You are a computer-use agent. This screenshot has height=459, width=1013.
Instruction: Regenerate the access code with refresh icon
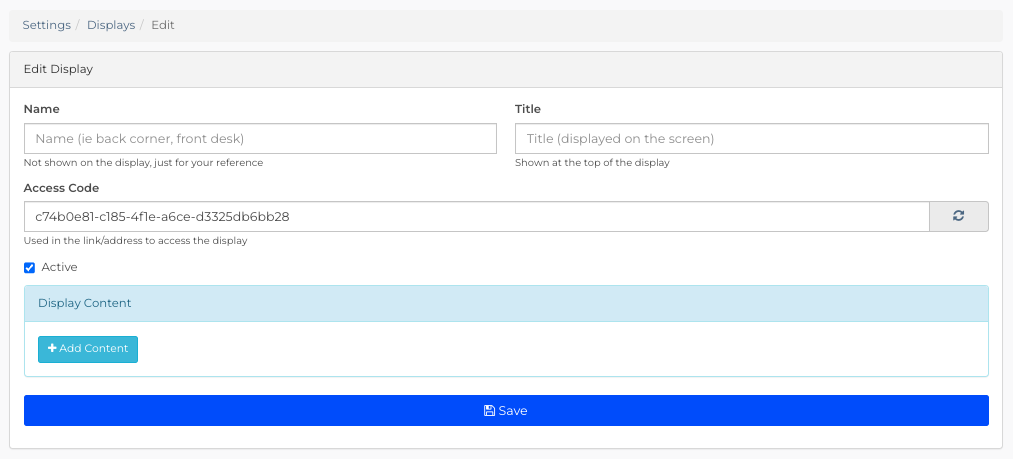pyautogui.click(x=959, y=217)
